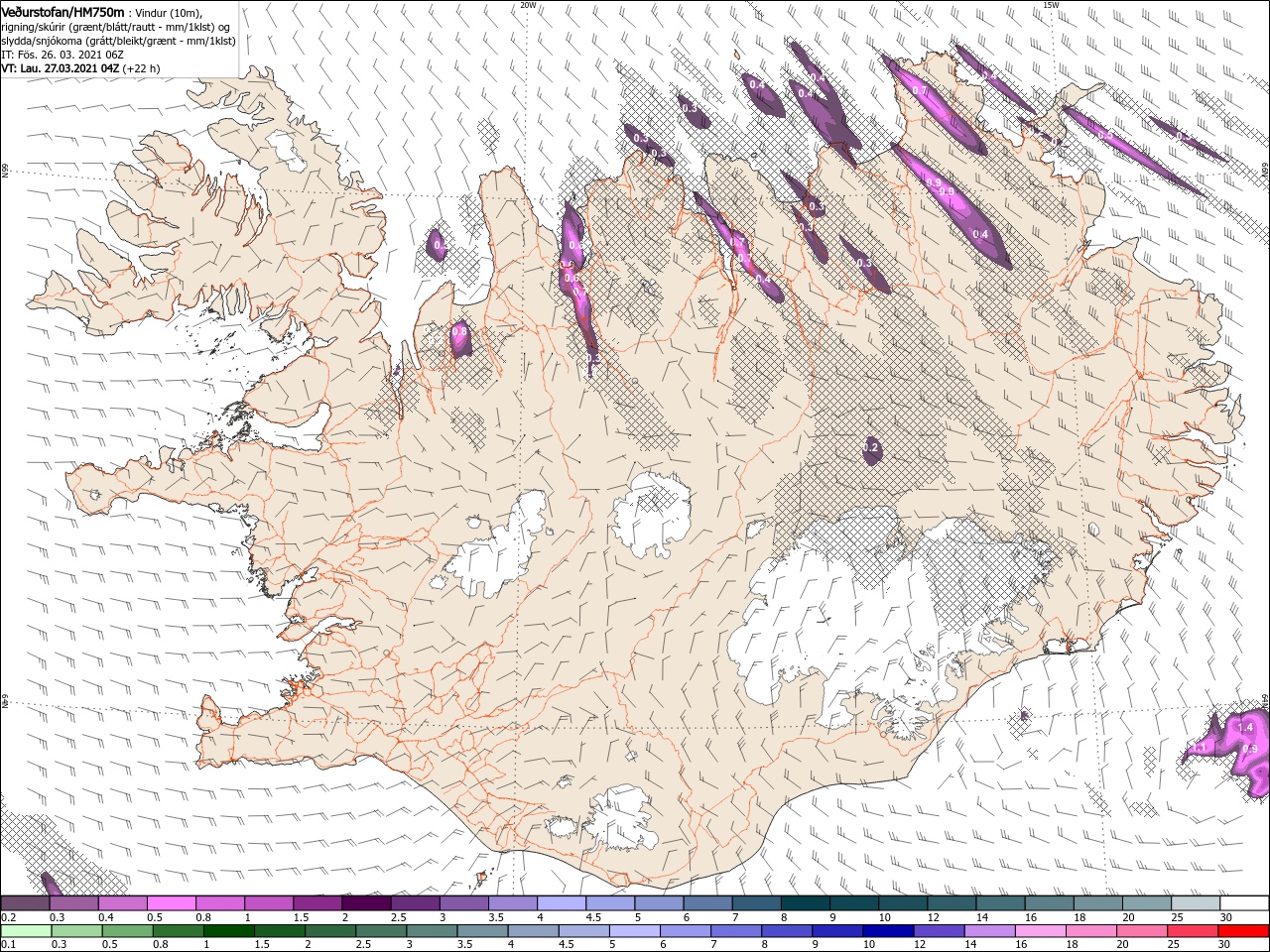
Task: Pick the 0.2 swatch on the purple snow scale
Action: pos(25,903)
